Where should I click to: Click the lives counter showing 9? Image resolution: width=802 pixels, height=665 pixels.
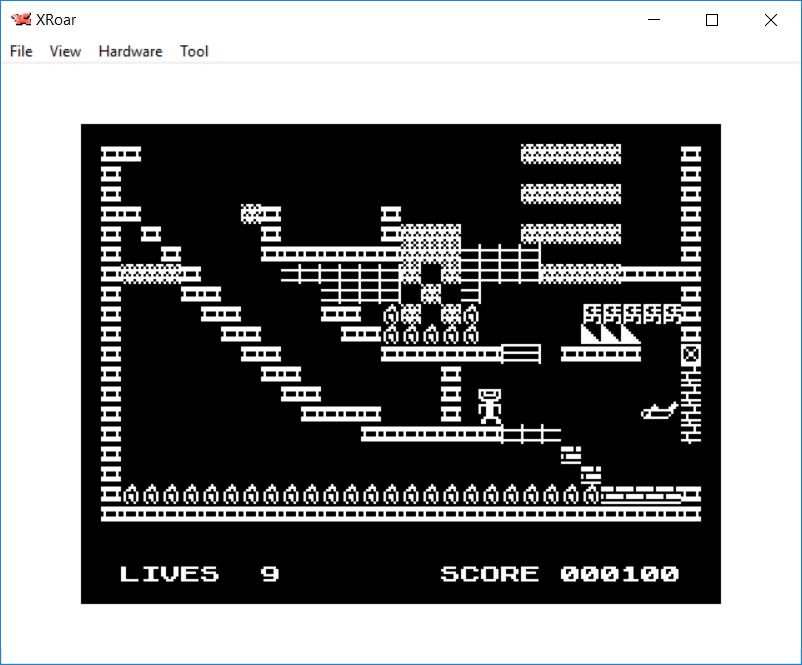[x=270, y=574]
